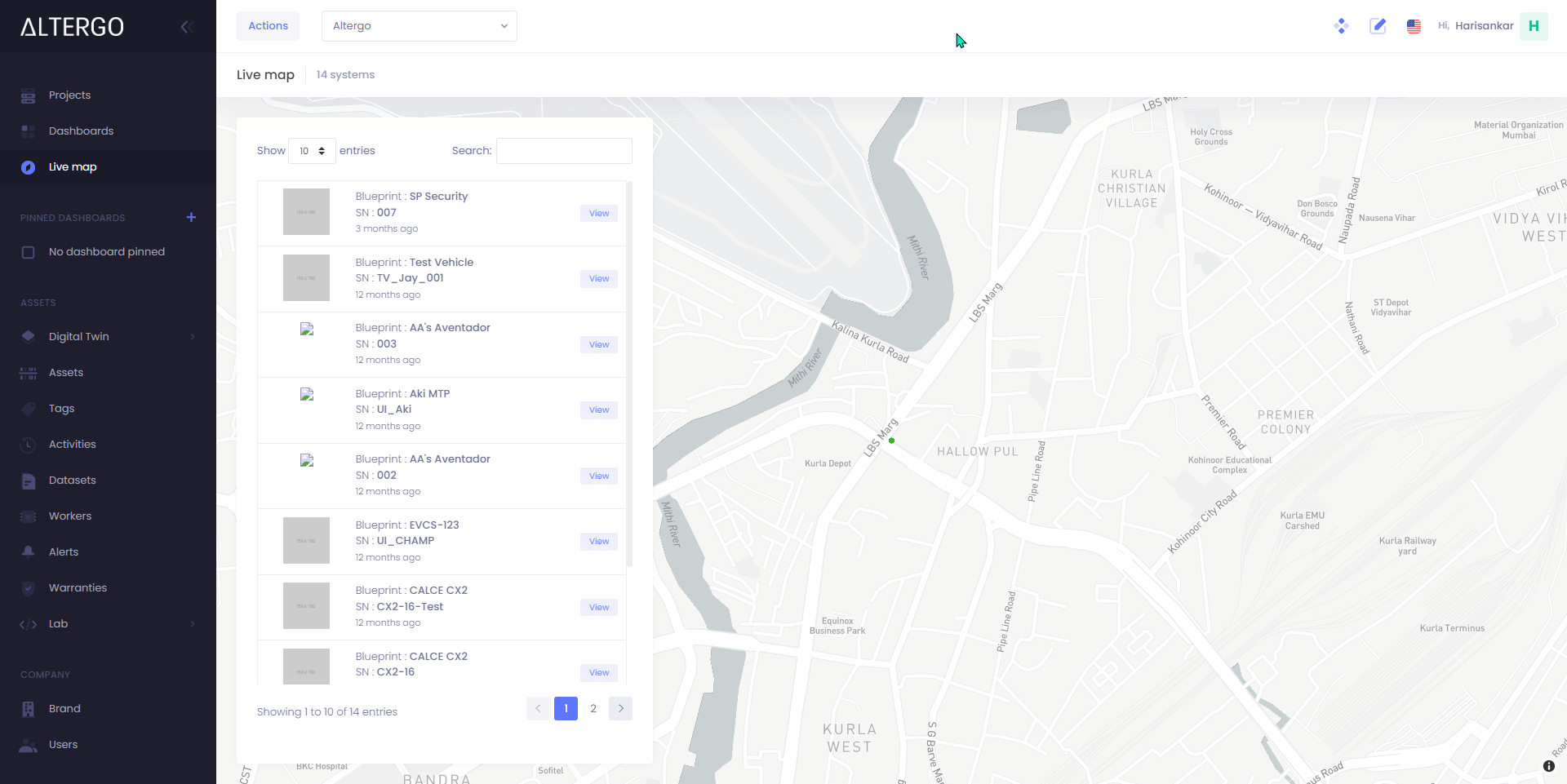1567x784 pixels.
Task: Open the Altergo project dropdown
Action: pyautogui.click(x=419, y=26)
